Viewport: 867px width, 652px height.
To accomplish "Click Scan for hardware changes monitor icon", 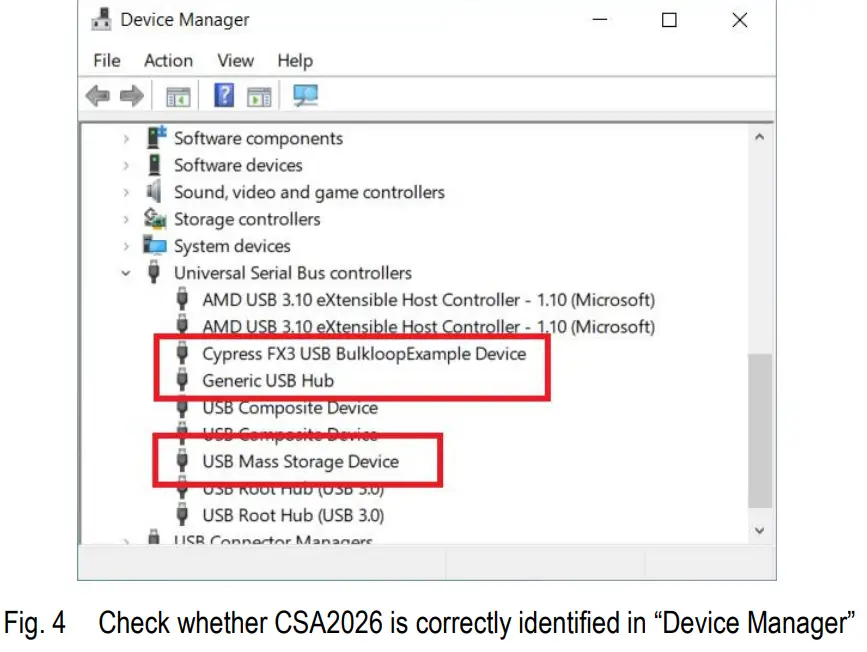I will click(305, 95).
